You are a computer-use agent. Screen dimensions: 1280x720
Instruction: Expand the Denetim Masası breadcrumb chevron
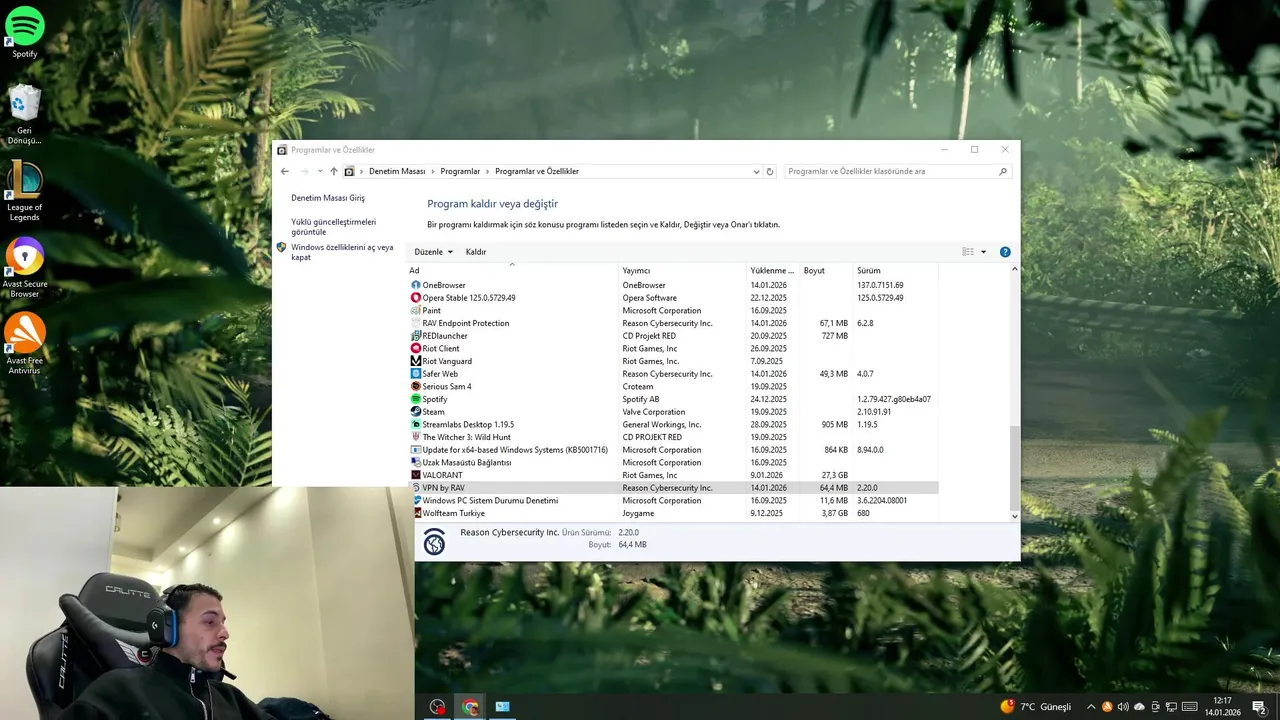click(433, 171)
